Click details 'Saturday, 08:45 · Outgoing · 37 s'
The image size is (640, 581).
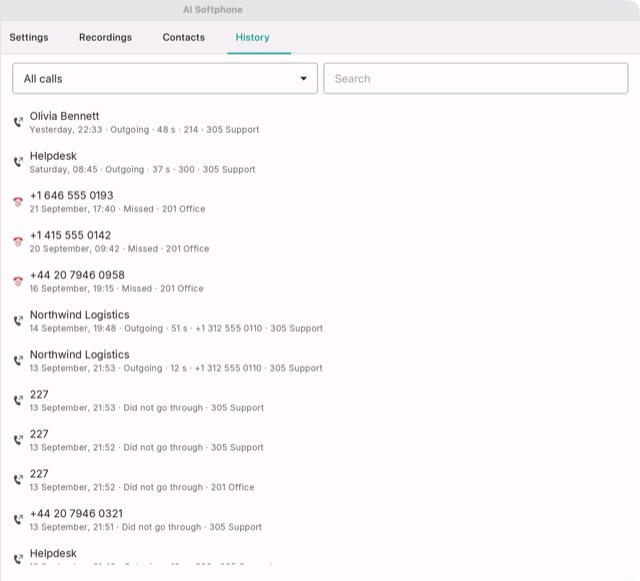(100, 169)
